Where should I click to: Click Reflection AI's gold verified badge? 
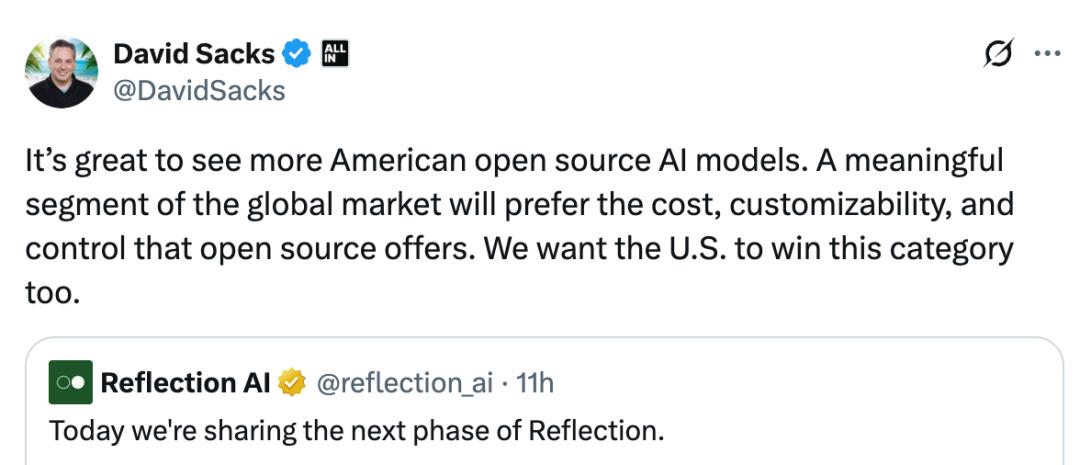coord(292,382)
